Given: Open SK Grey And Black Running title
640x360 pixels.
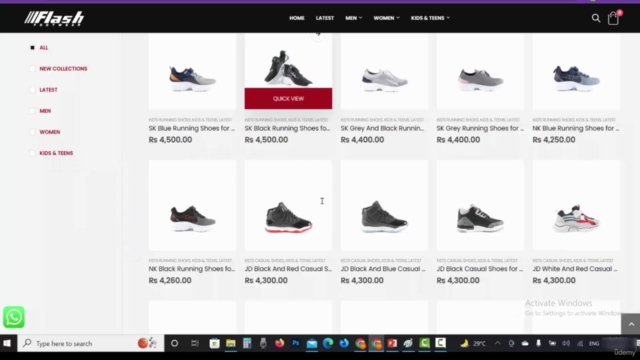Looking at the screenshot, I should click(x=382, y=128).
